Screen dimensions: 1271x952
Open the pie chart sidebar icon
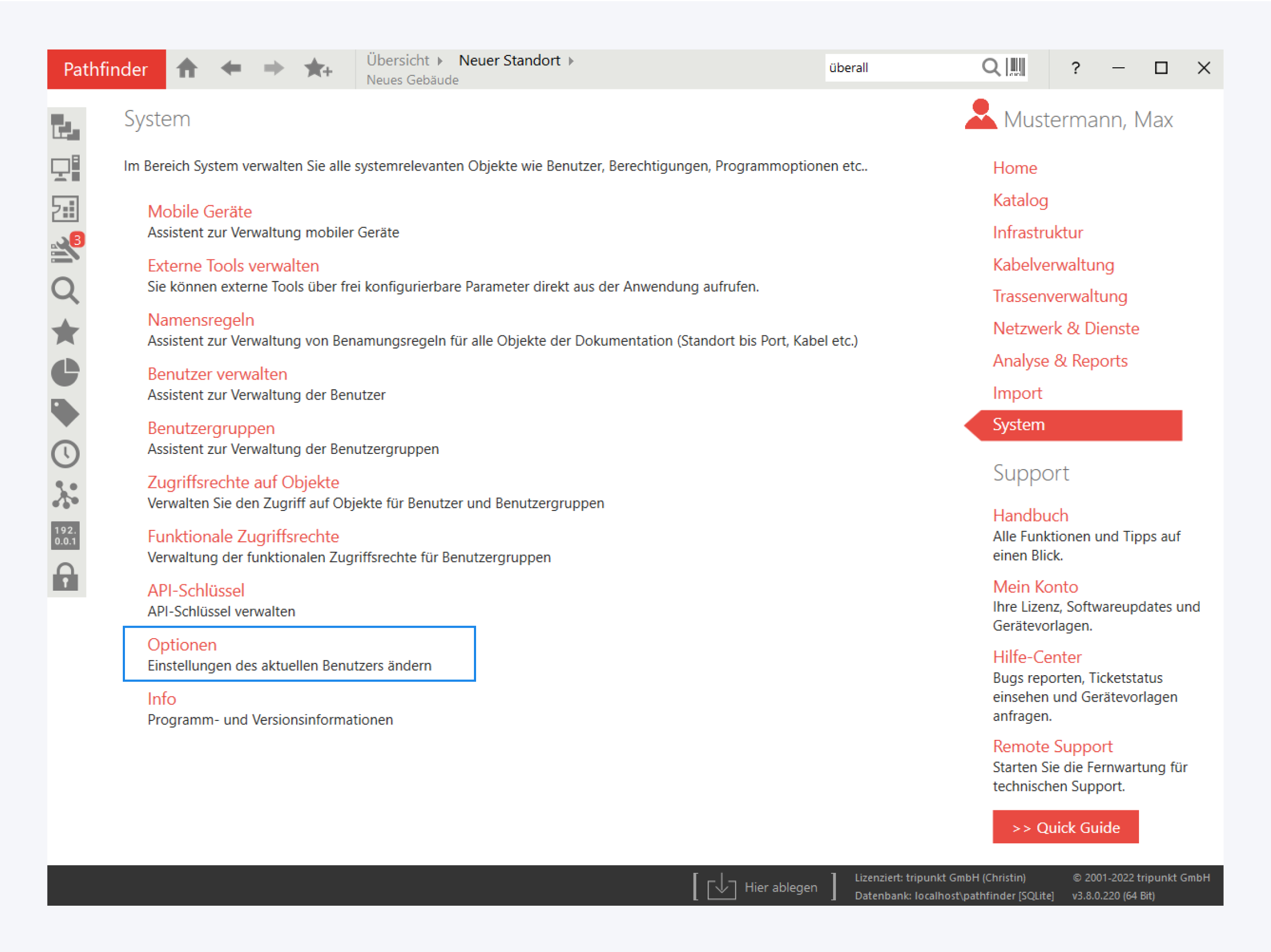[65, 372]
